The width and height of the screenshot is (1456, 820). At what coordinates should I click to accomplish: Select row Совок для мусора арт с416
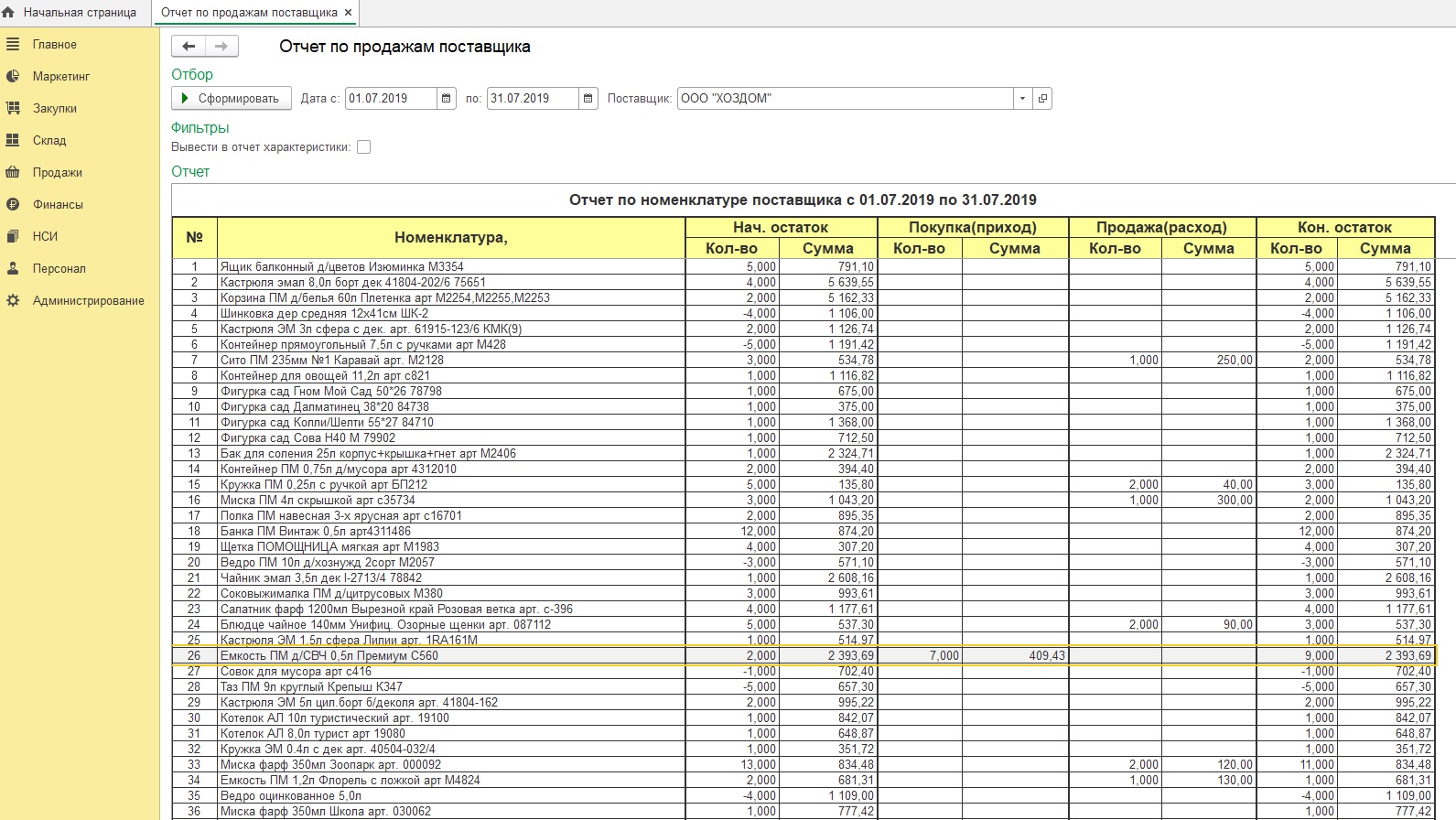803,671
